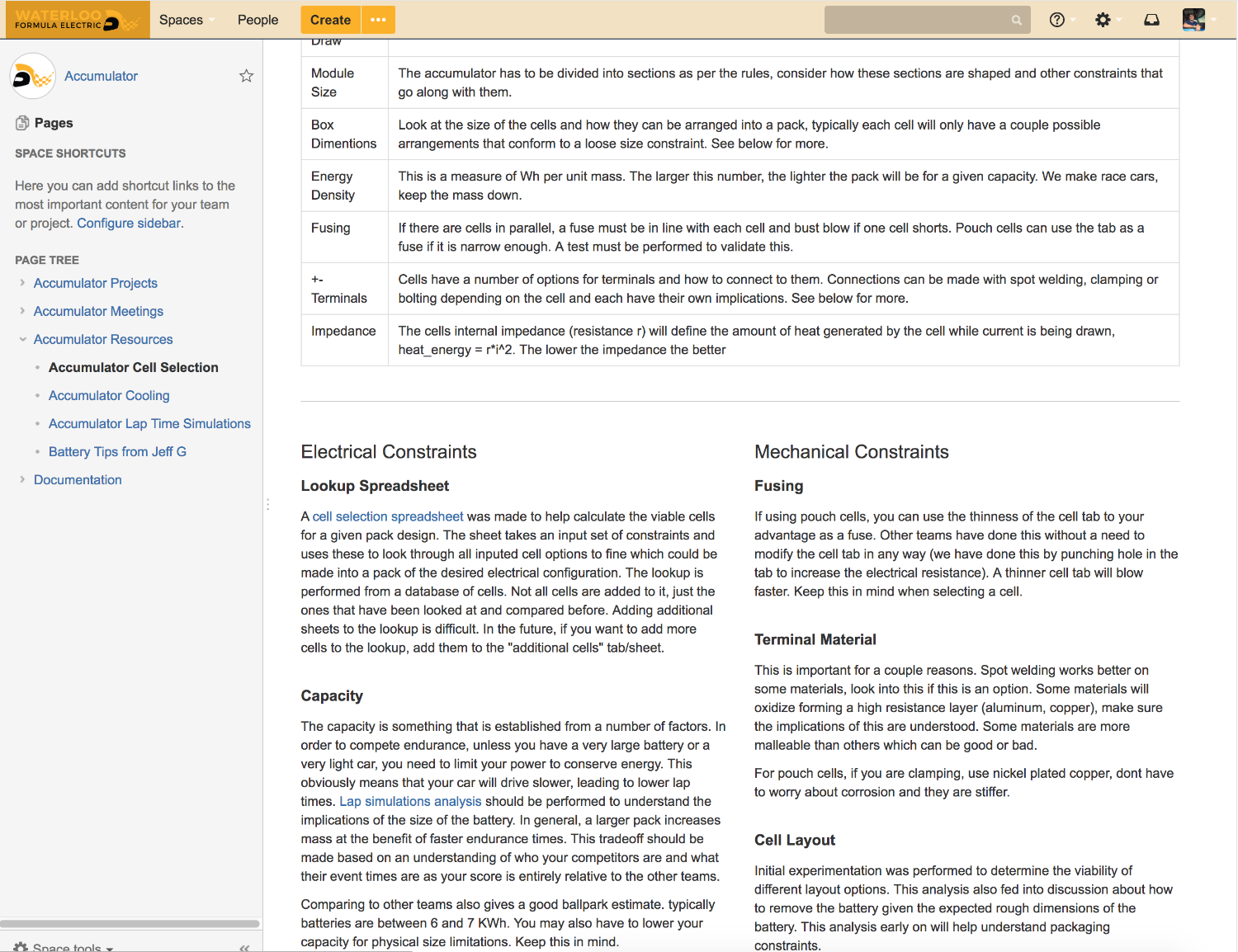Click the 'Box Dimentions' table cell
This screenshot has width=1238, height=952.
point(344,134)
